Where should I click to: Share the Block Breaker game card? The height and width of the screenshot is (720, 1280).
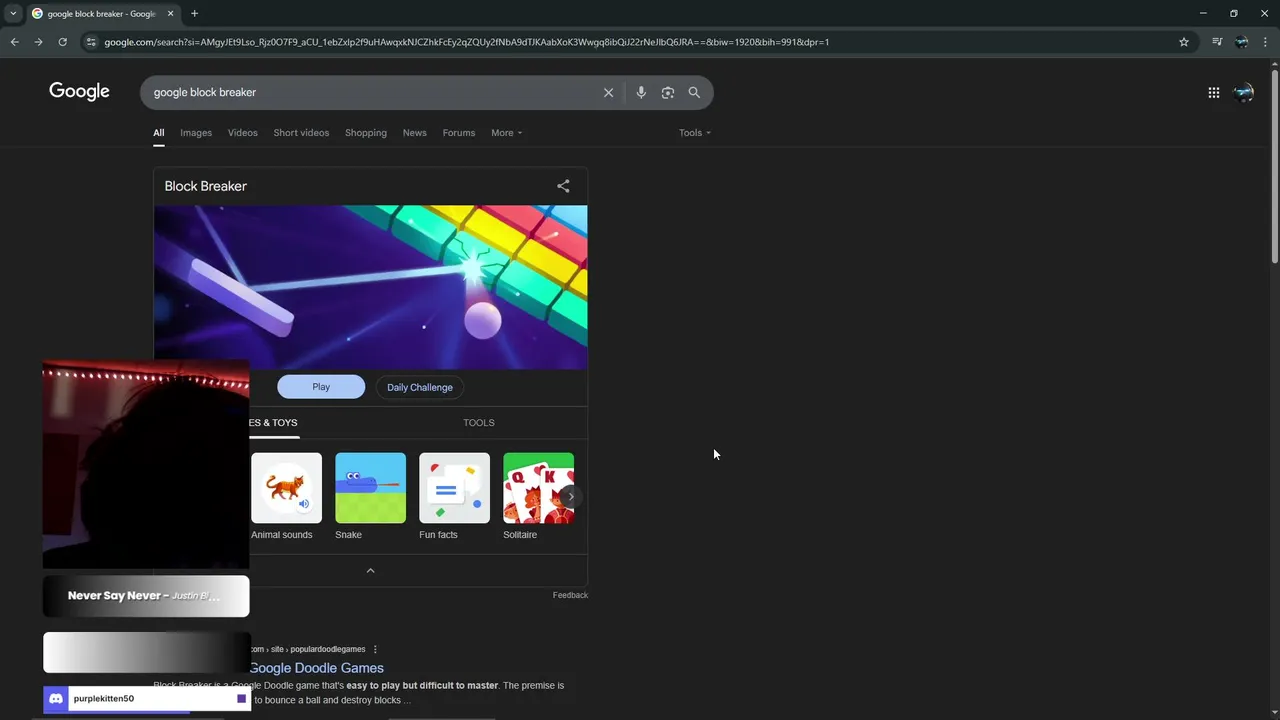(x=563, y=186)
